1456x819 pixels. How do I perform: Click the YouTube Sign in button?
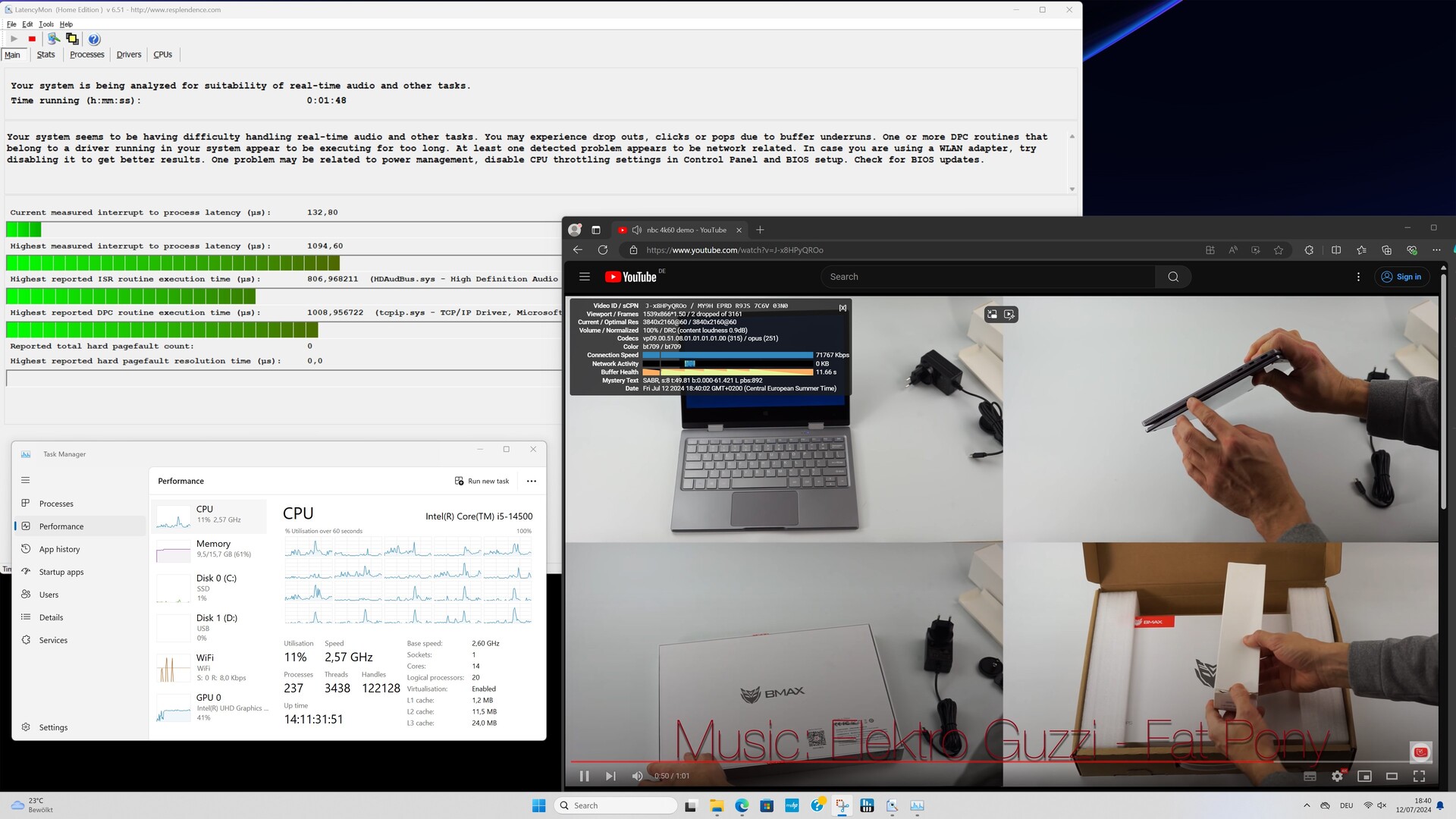click(1401, 277)
